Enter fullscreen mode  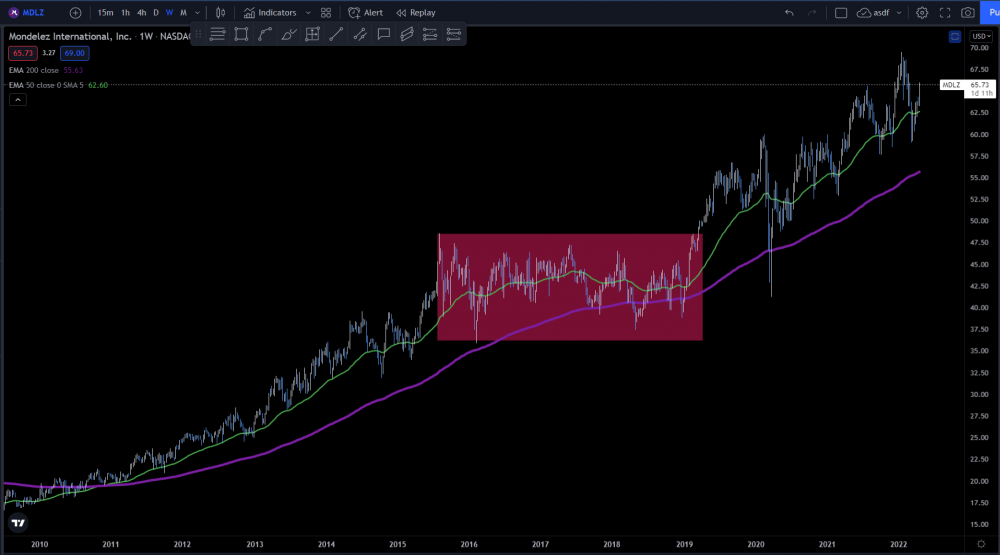point(945,13)
